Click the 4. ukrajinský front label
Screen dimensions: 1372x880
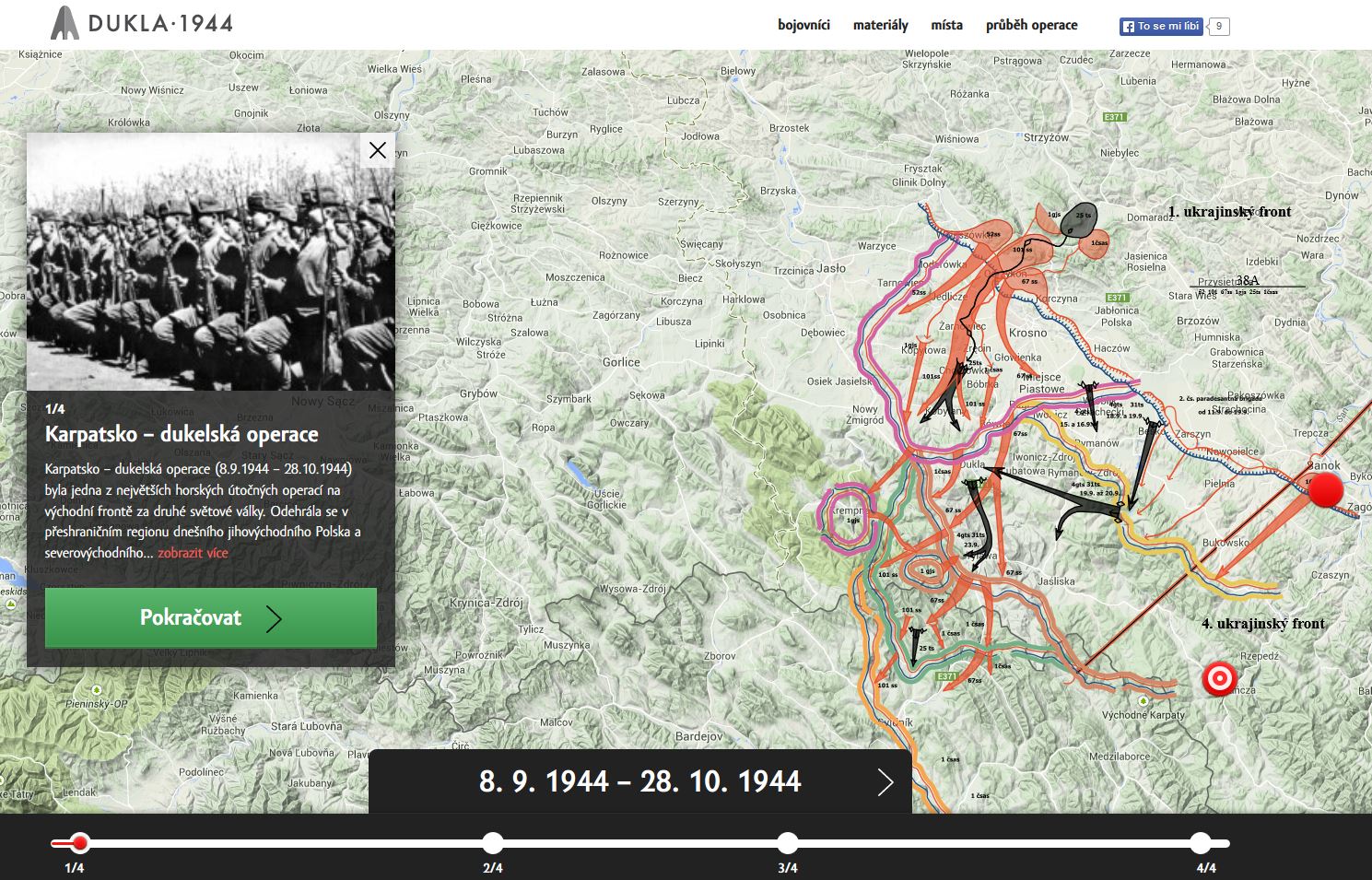coord(1263,624)
